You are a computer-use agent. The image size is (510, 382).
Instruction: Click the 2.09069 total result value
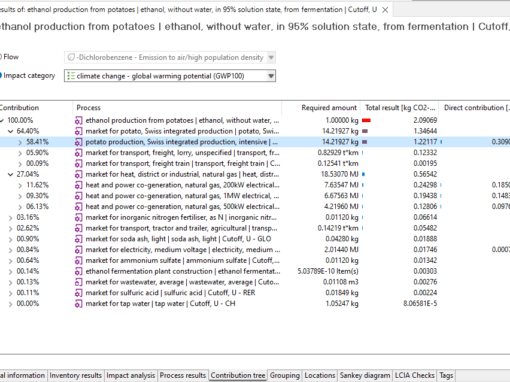coord(425,120)
